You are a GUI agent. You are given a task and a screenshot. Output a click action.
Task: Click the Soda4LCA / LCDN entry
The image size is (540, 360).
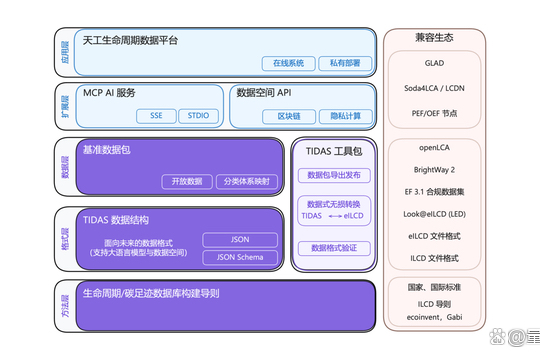click(434, 89)
